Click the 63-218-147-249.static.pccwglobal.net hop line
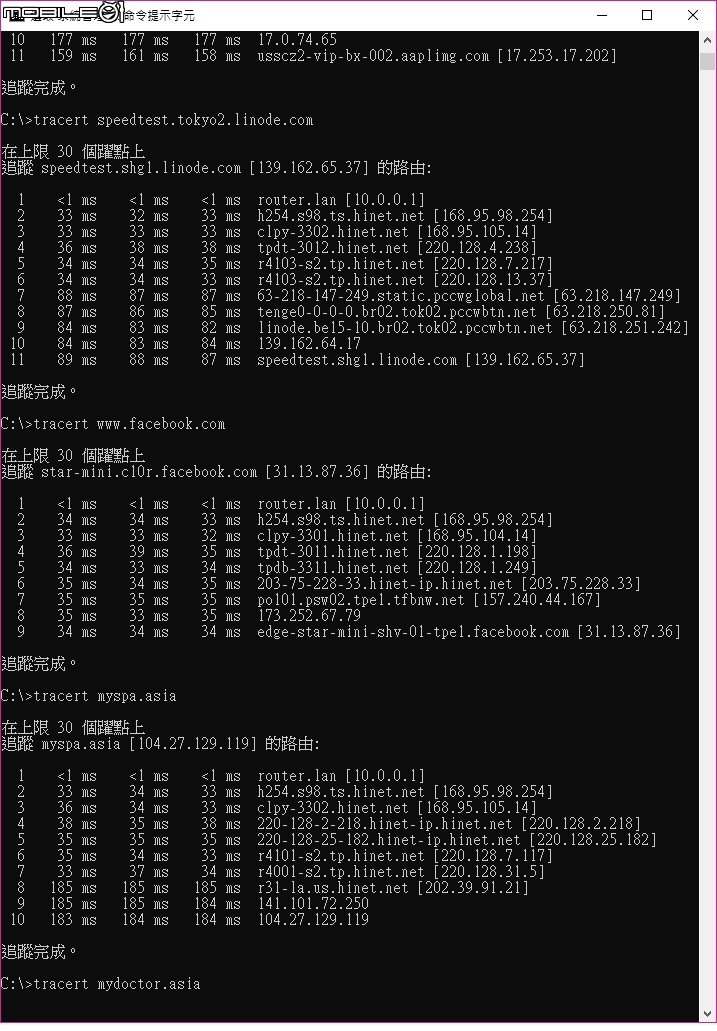This screenshot has width=717, height=1031. tap(345, 296)
